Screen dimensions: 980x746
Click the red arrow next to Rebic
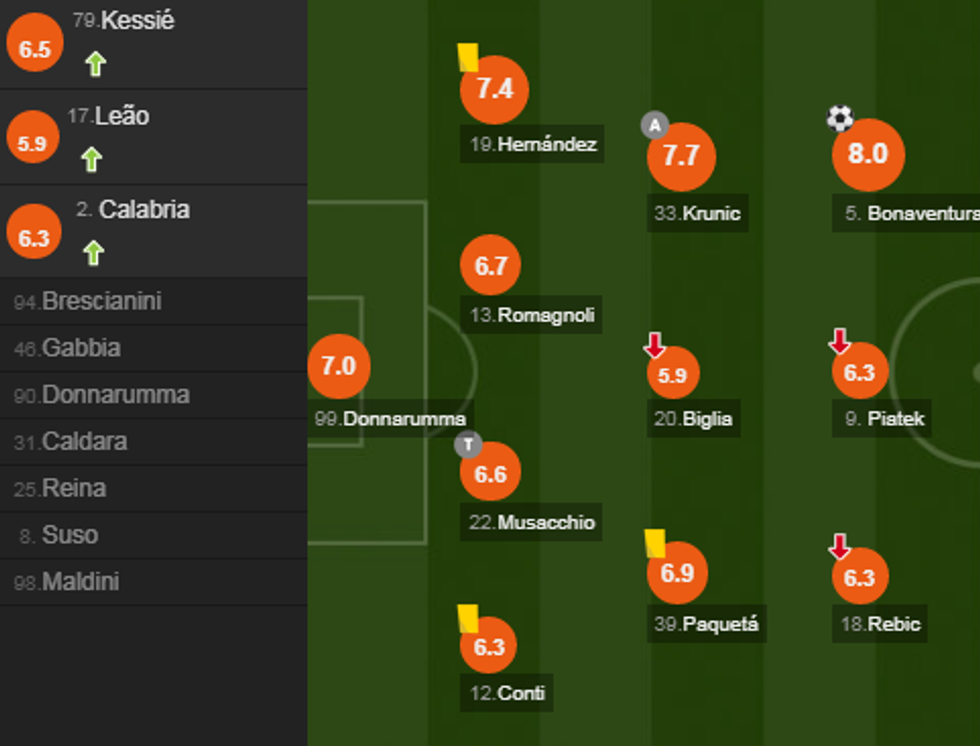tap(839, 546)
